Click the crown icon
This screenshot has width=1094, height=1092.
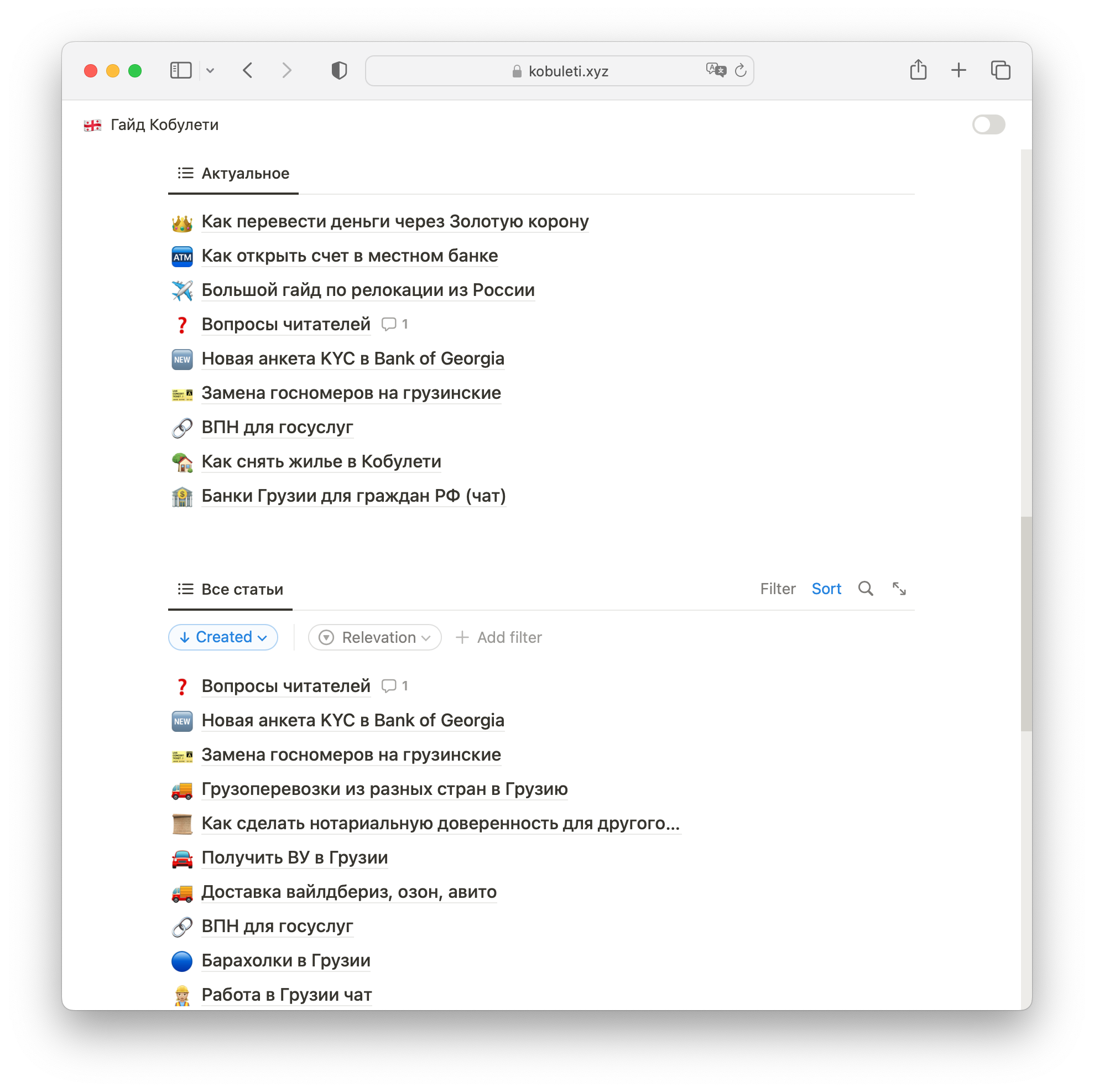182,222
